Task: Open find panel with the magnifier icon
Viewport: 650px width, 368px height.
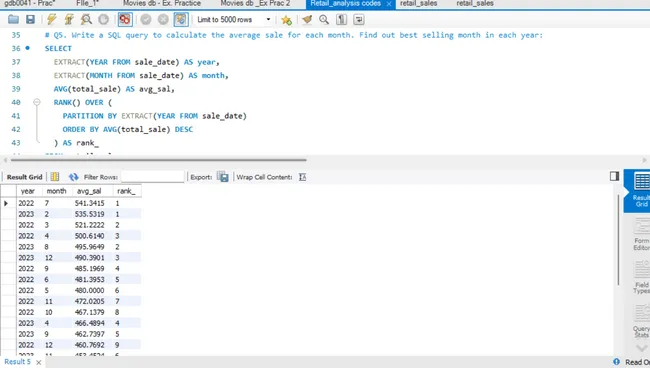Action: point(324,19)
